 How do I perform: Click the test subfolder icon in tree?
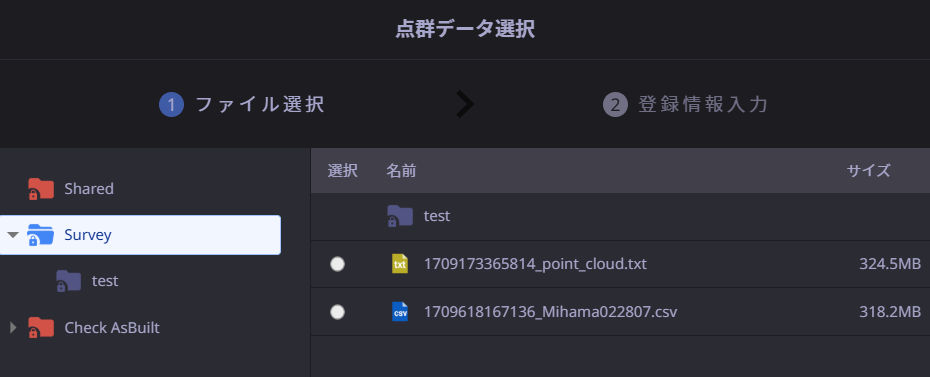tap(69, 281)
